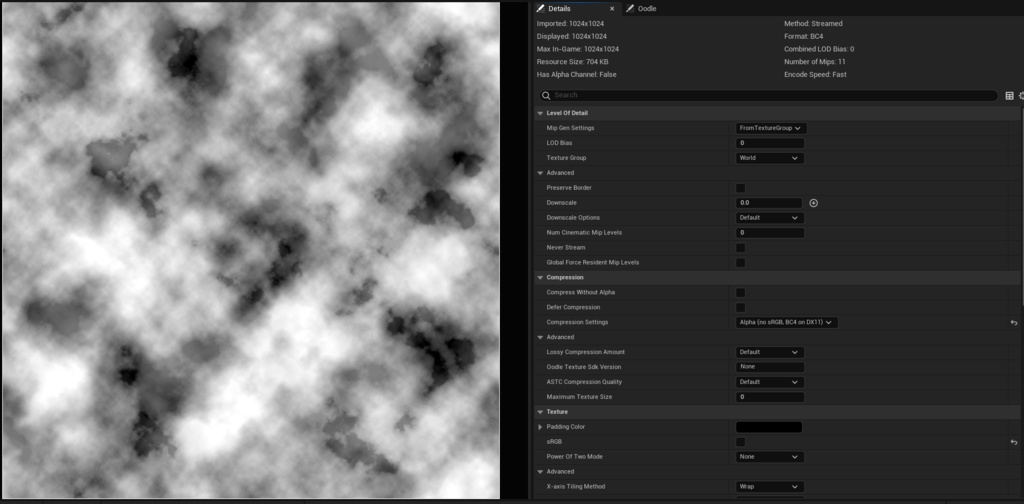Collapse Advanced under Texture section
Image resolution: width=1024 pixels, height=504 pixels.
click(x=540, y=471)
